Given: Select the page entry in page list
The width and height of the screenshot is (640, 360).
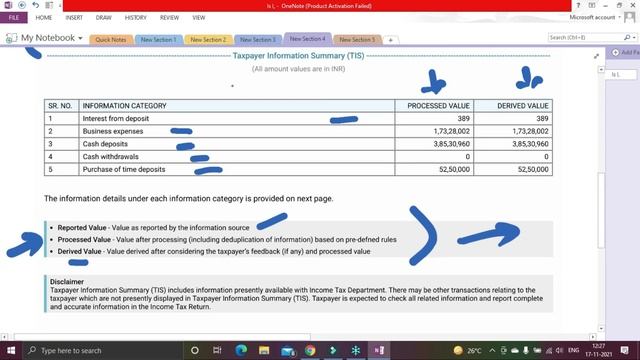Looking at the screenshot, I should point(622,75).
